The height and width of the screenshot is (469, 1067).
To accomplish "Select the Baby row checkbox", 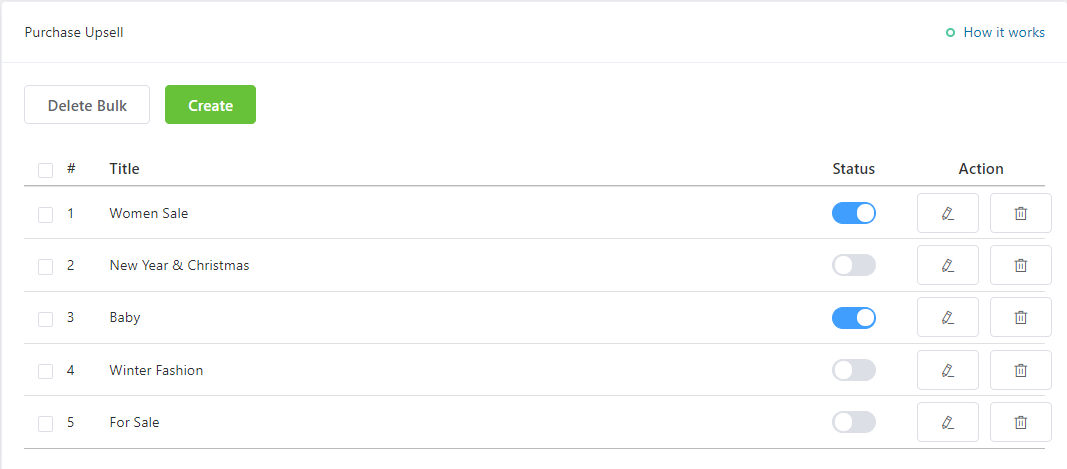I will (x=45, y=319).
